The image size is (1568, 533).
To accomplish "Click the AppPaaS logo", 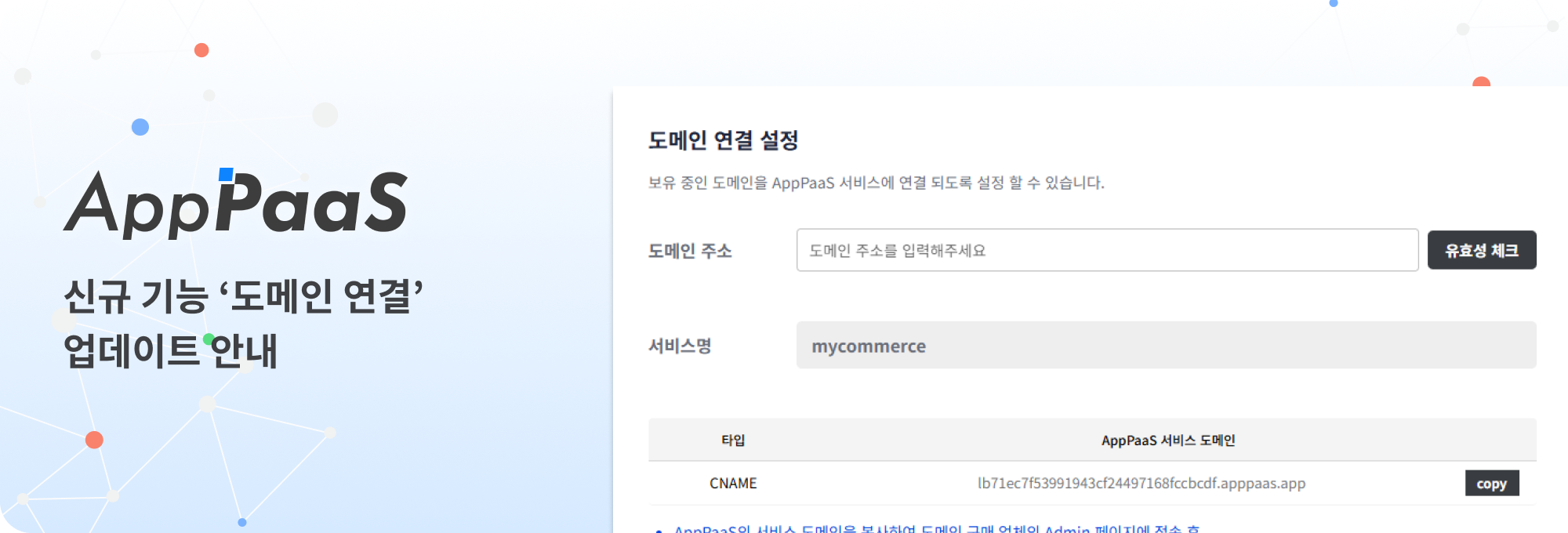I will (236, 202).
